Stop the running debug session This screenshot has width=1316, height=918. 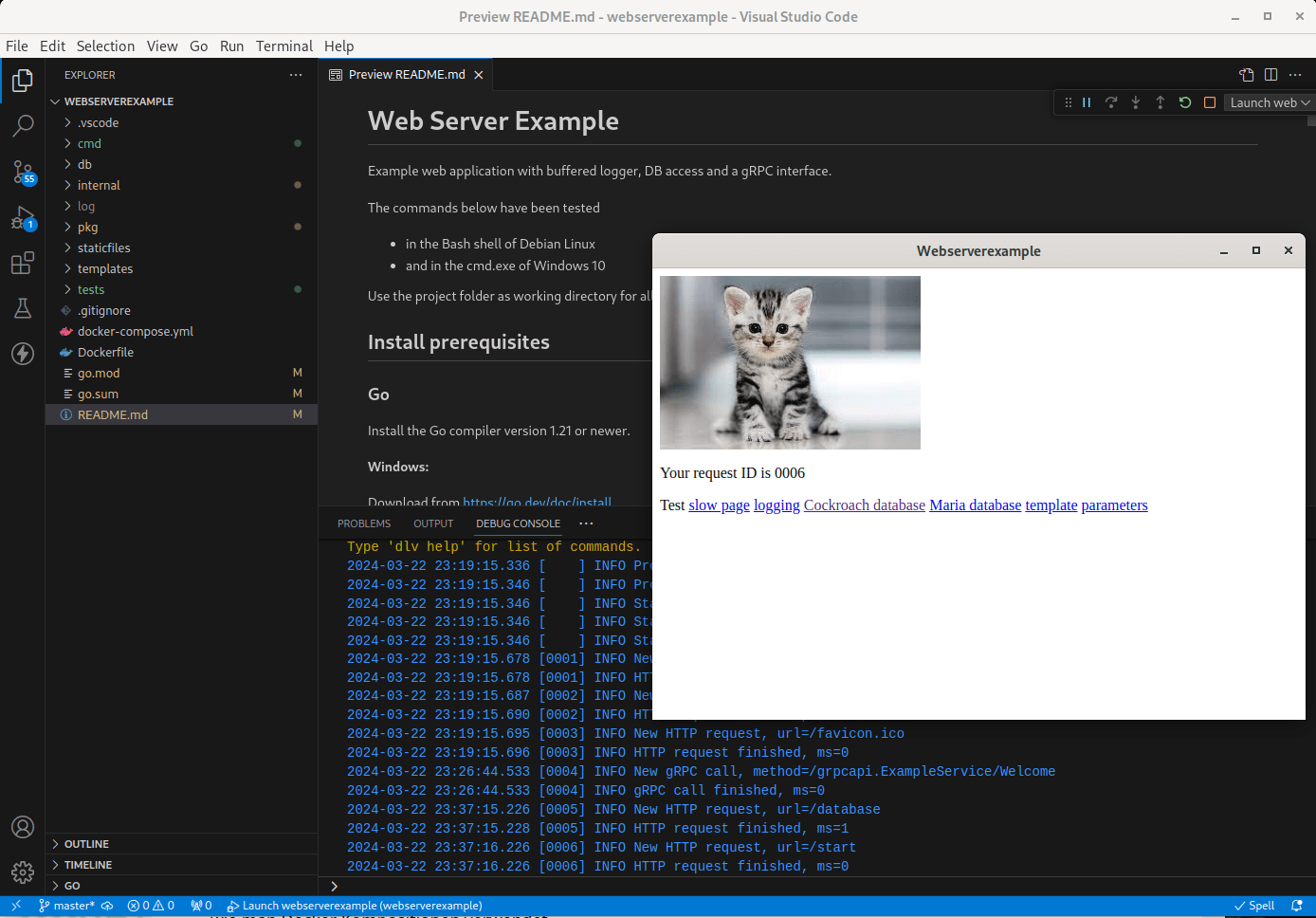[x=1209, y=102]
